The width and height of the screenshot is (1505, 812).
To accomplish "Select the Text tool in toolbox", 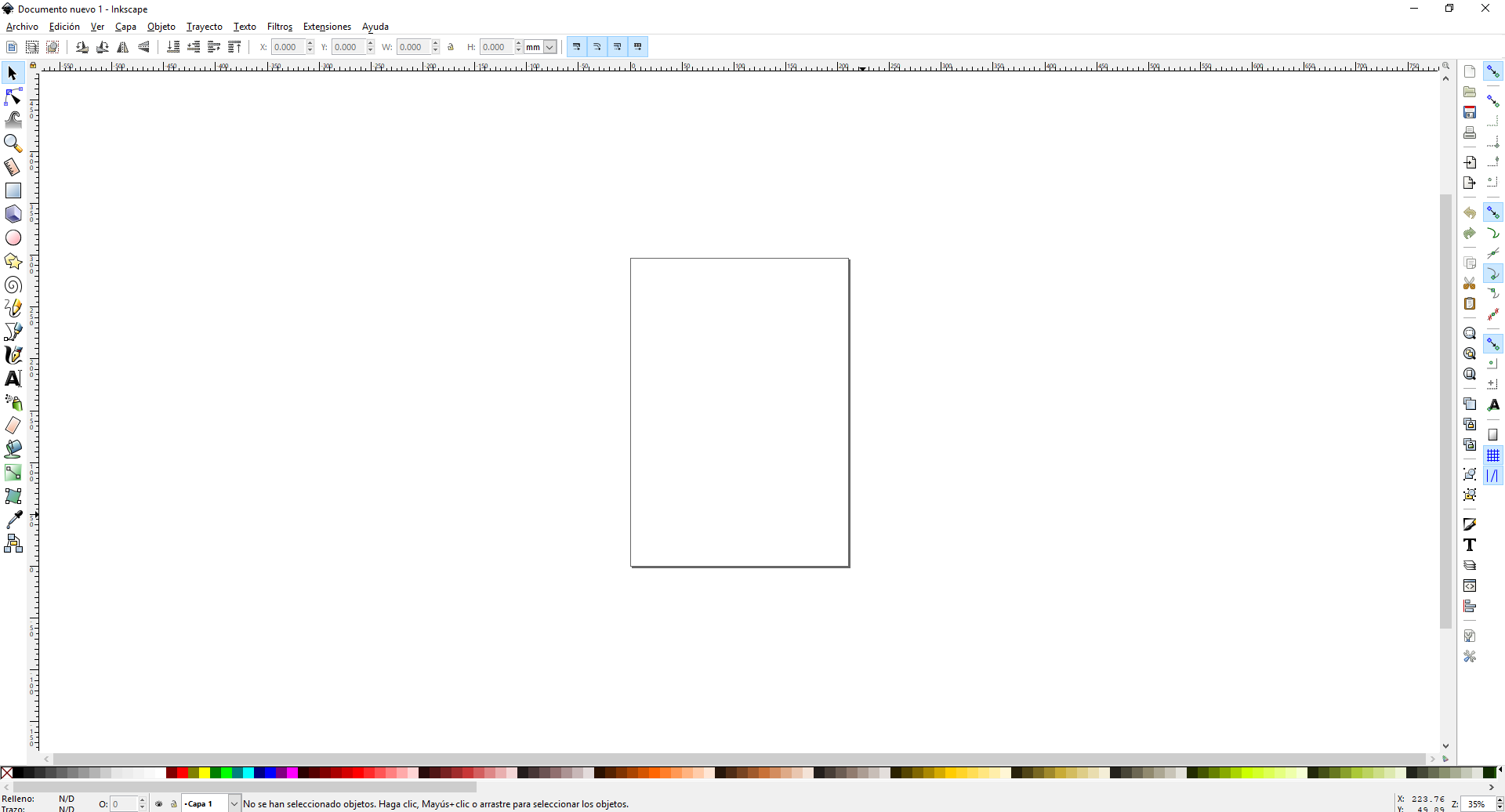I will click(x=13, y=379).
